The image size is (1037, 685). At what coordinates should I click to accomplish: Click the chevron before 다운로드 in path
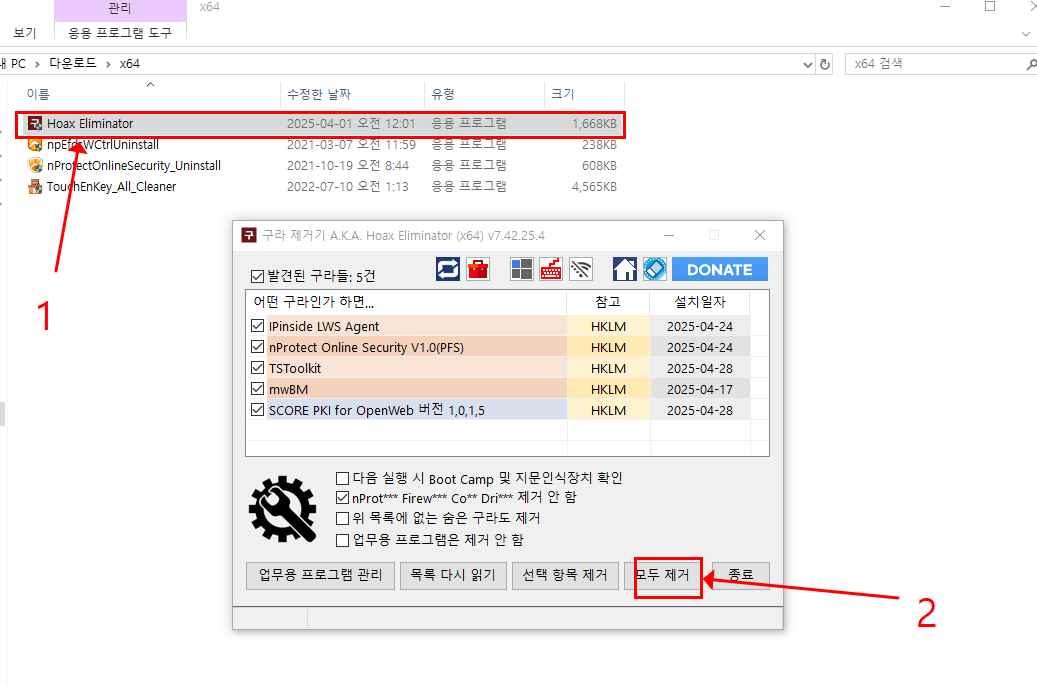coord(37,64)
